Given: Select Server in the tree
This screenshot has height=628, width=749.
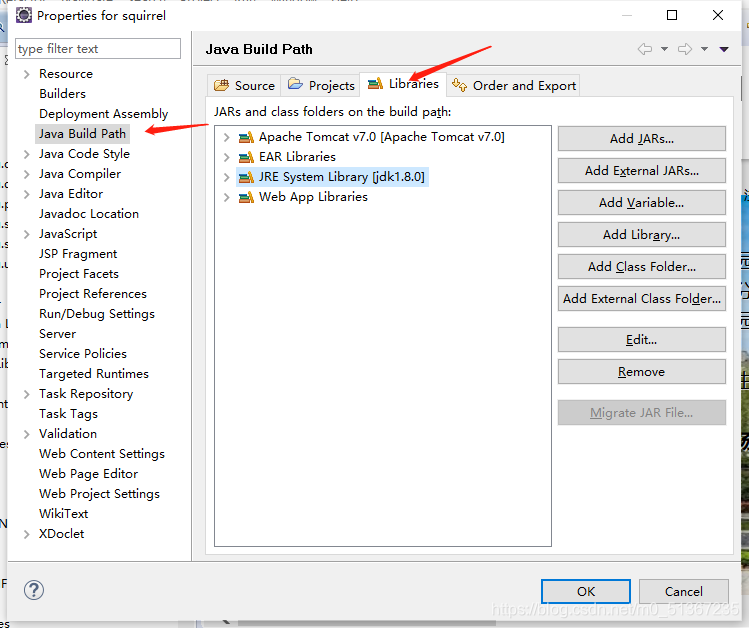Looking at the screenshot, I should click(57, 334).
